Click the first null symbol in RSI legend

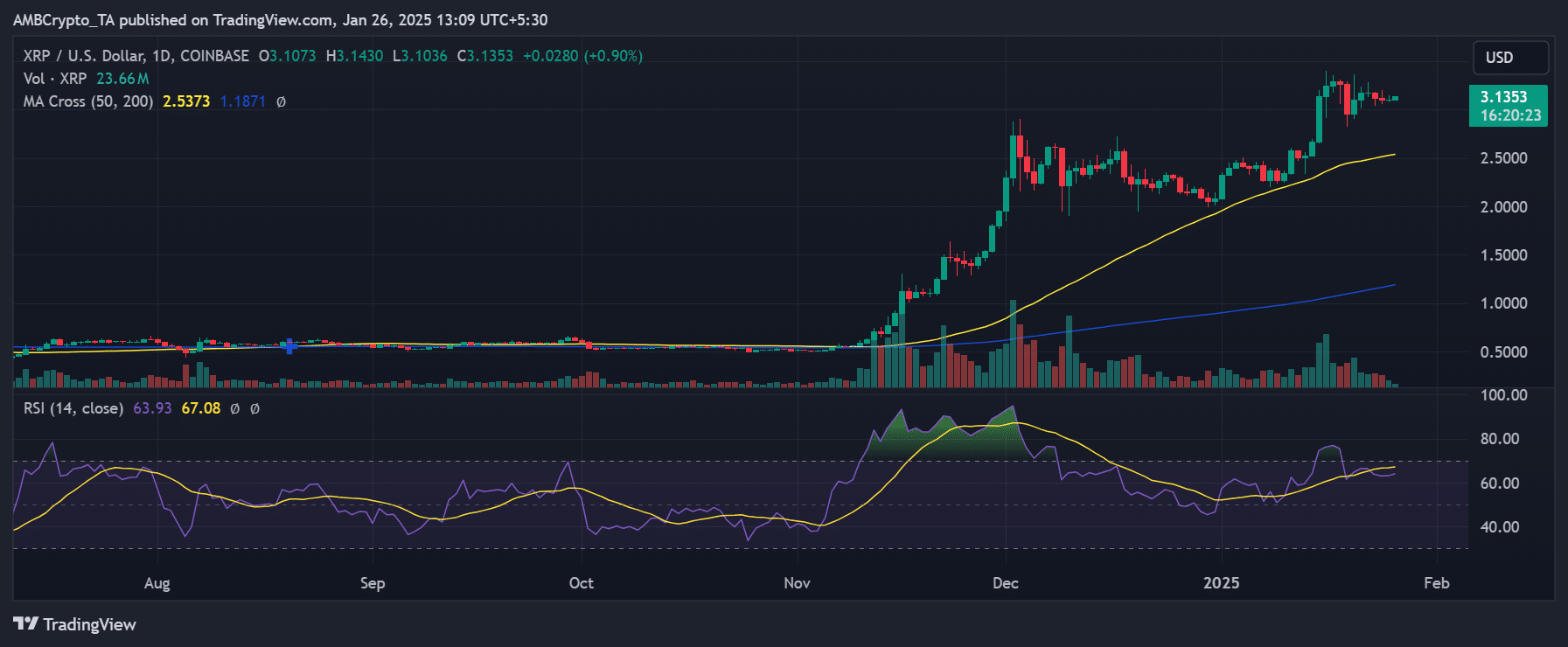234,408
